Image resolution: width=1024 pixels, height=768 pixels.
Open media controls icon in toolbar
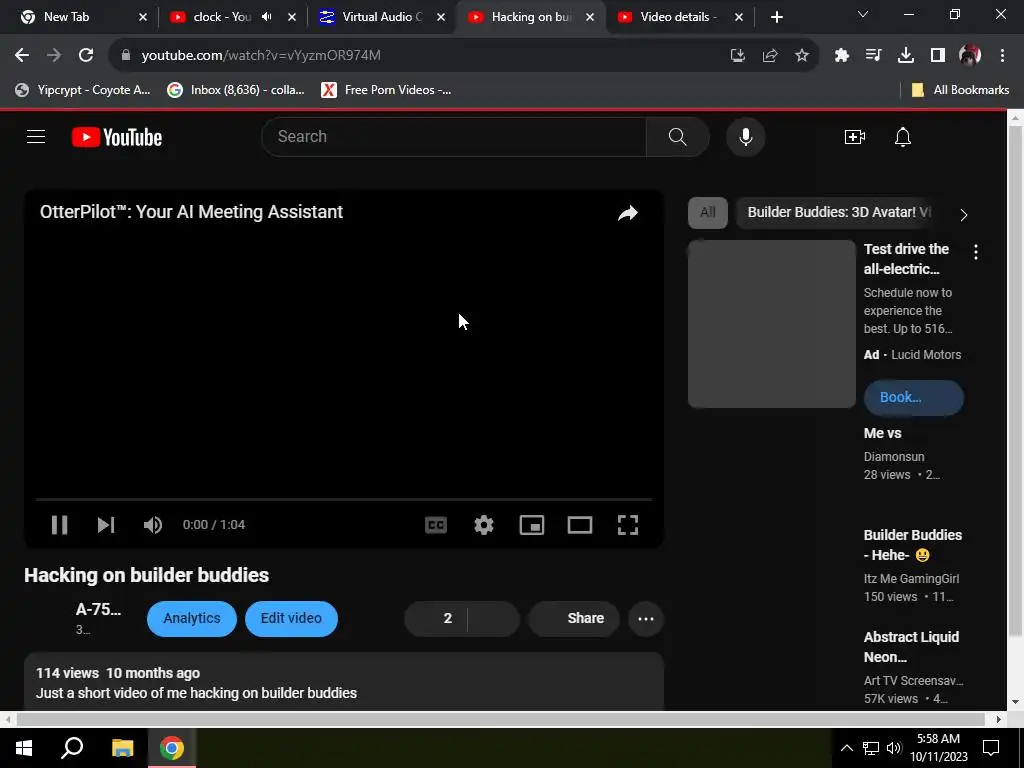point(873,56)
